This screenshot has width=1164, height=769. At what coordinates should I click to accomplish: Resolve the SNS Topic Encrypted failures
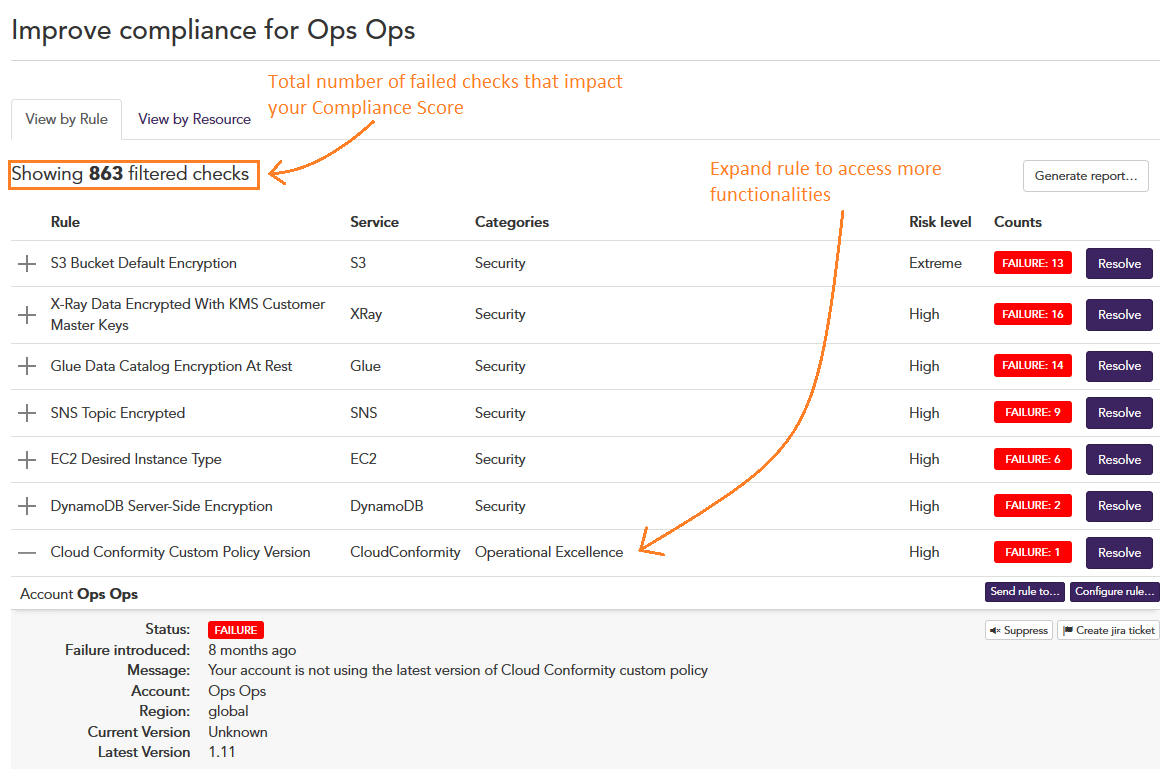coord(1119,413)
